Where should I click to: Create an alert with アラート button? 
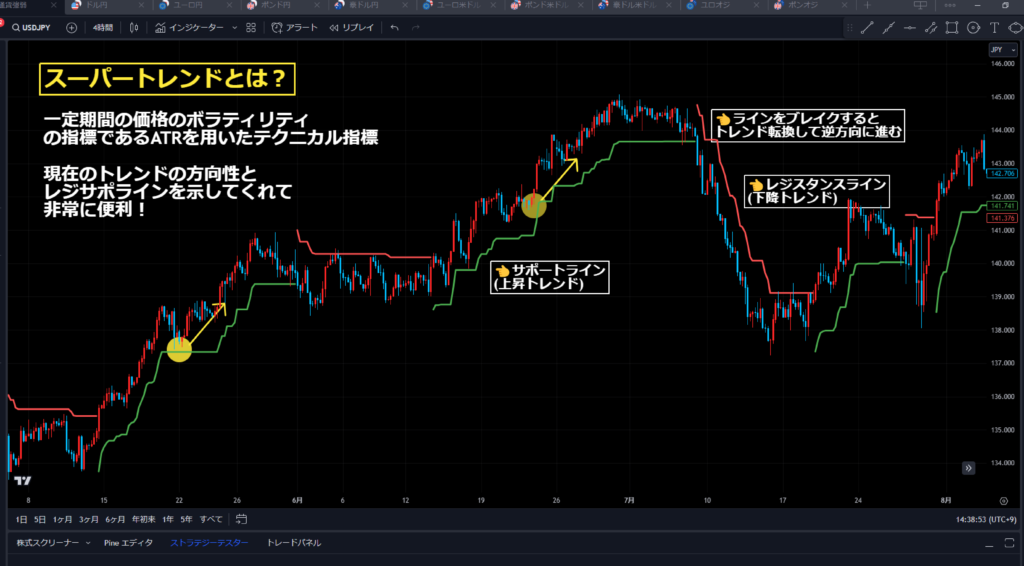coord(295,28)
